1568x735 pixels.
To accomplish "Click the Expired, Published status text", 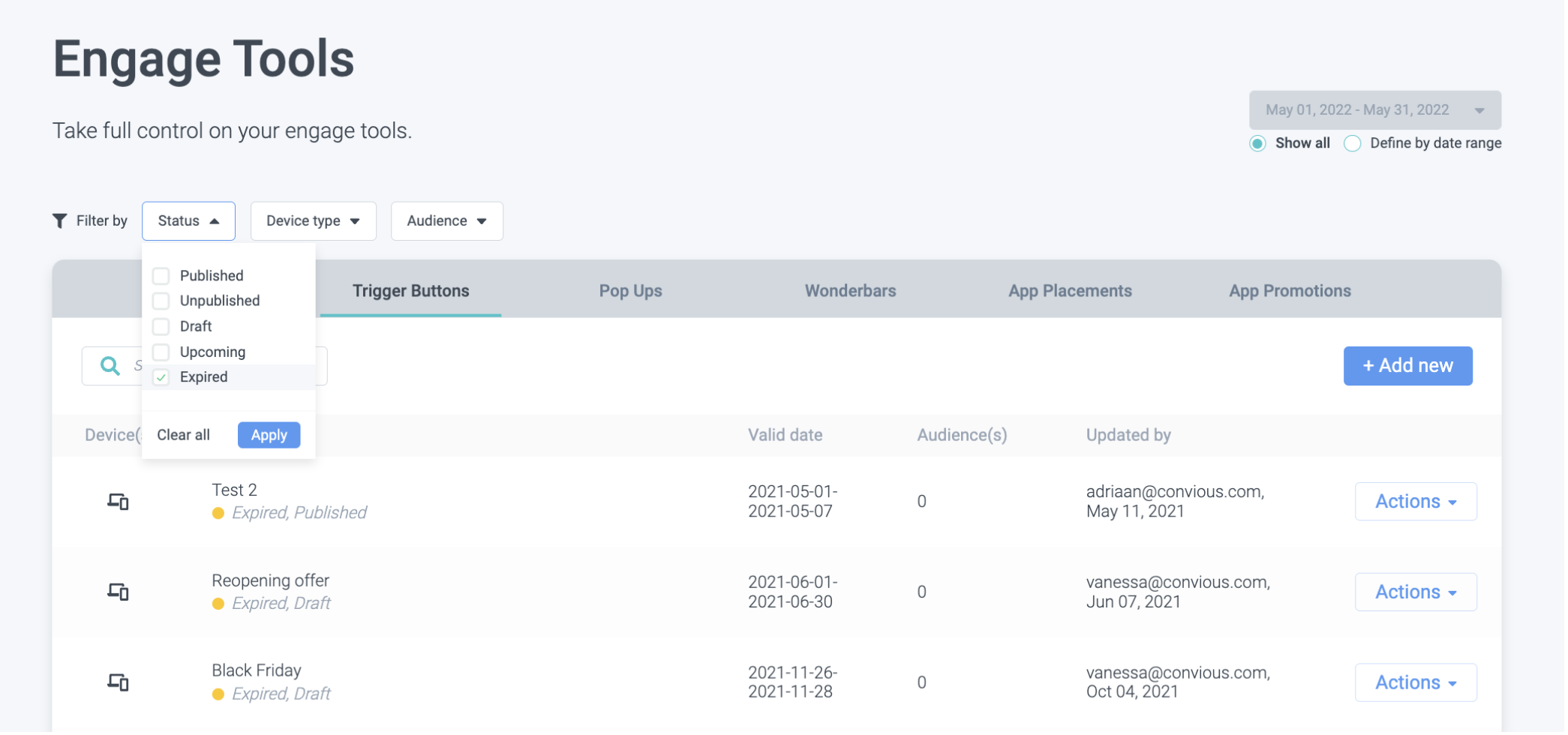I will tap(299, 513).
